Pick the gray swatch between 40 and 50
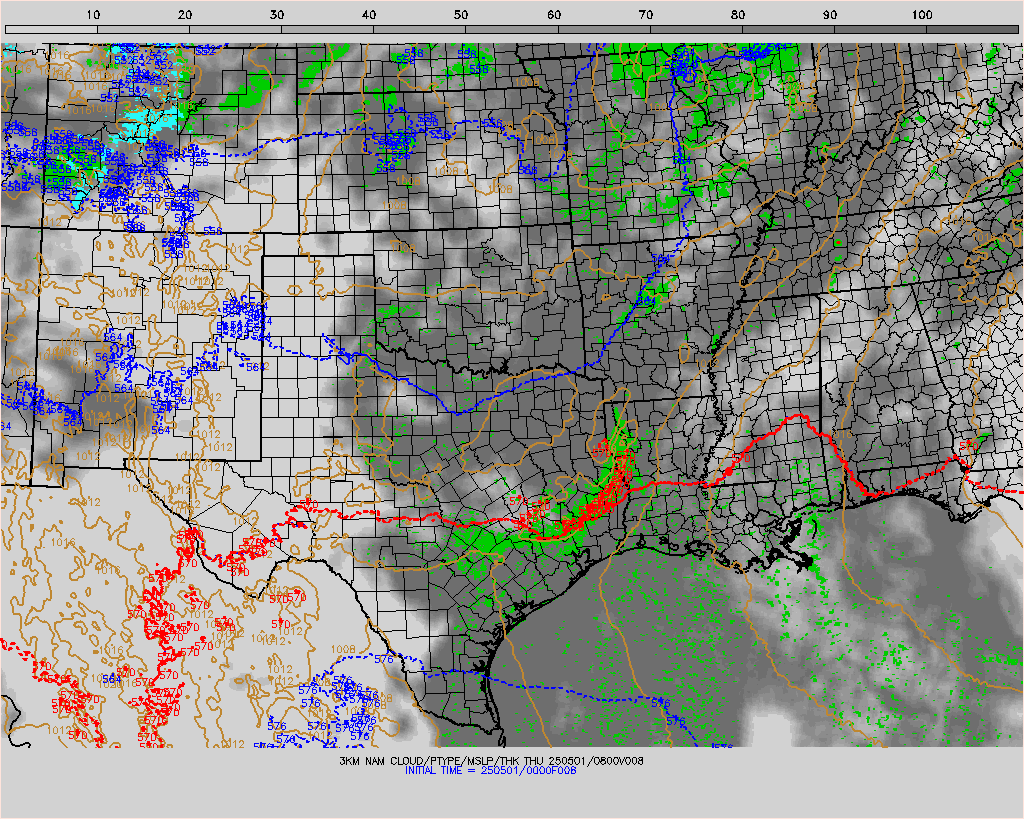Image resolution: width=1024 pixels, height=819 pixels. pyautogui.click(x=420, y=29)
